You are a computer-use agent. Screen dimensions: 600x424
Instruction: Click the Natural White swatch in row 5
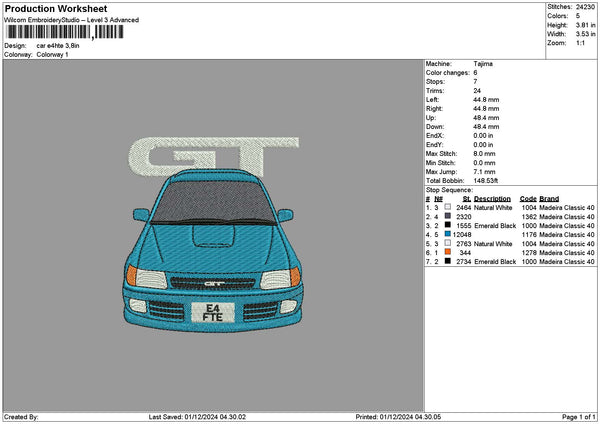click(447, 243)
